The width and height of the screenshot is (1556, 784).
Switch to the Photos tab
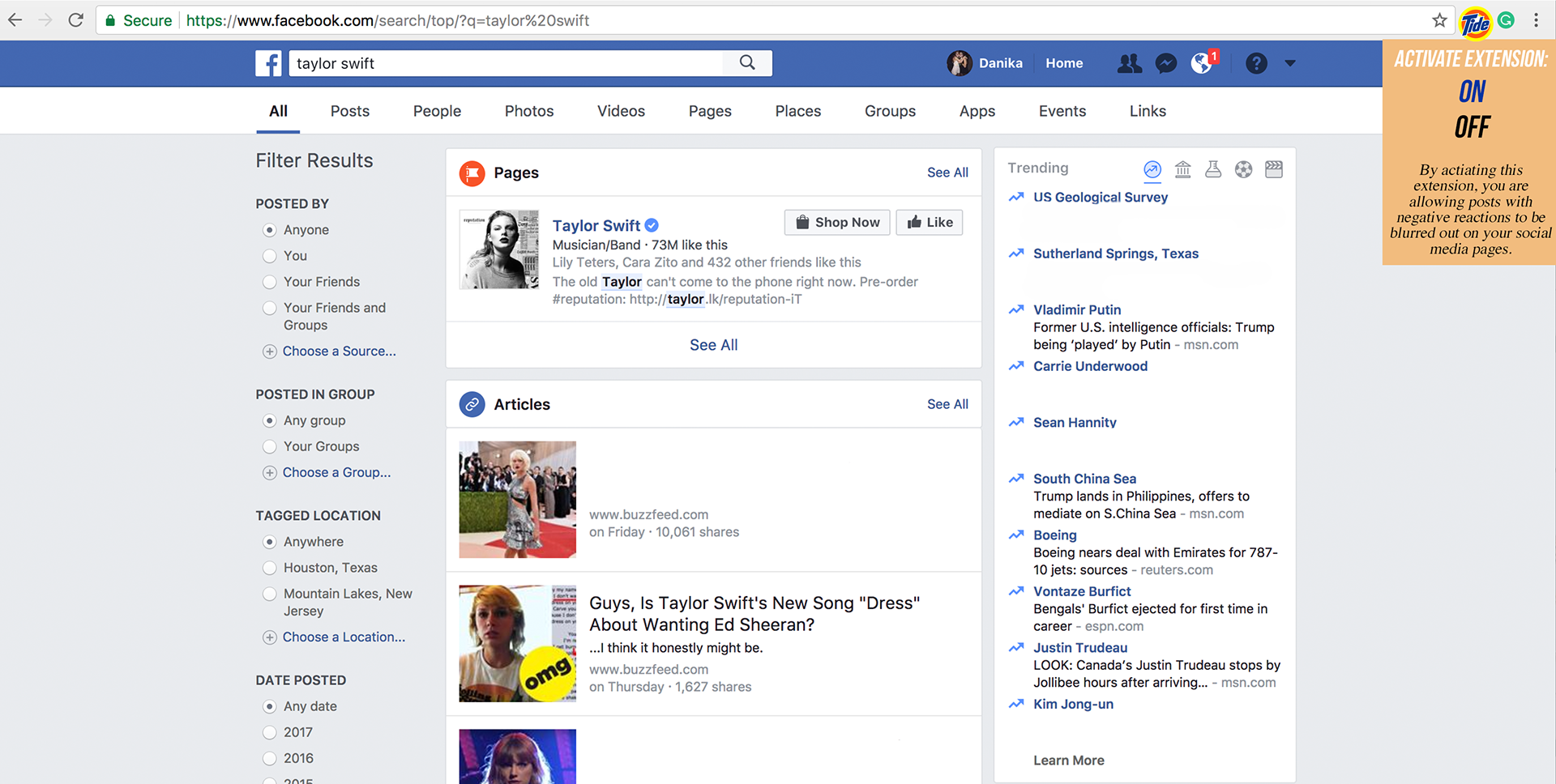pos(529,111)
